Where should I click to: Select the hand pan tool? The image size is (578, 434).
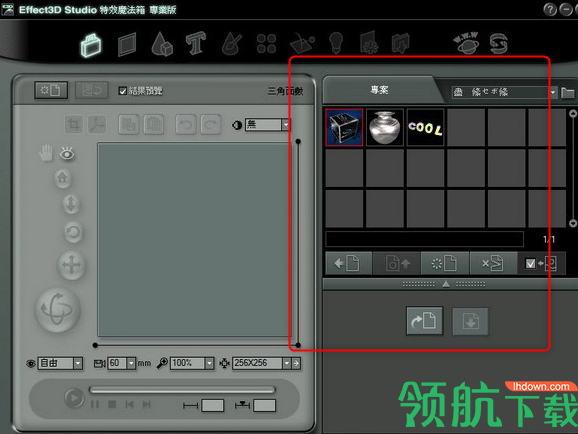click(46, 153)
